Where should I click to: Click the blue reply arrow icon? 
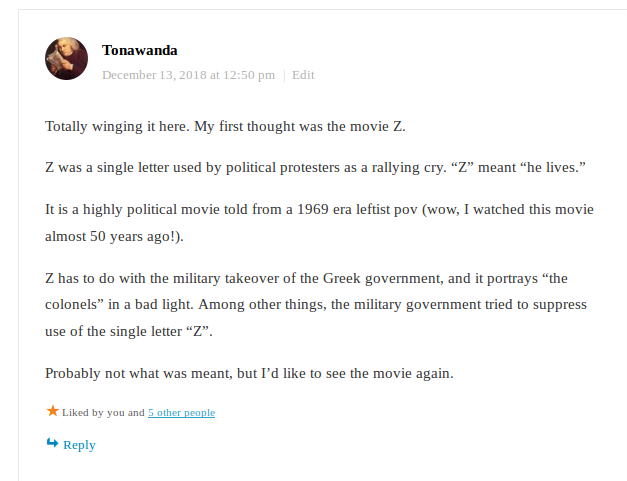tap(52, 443)
